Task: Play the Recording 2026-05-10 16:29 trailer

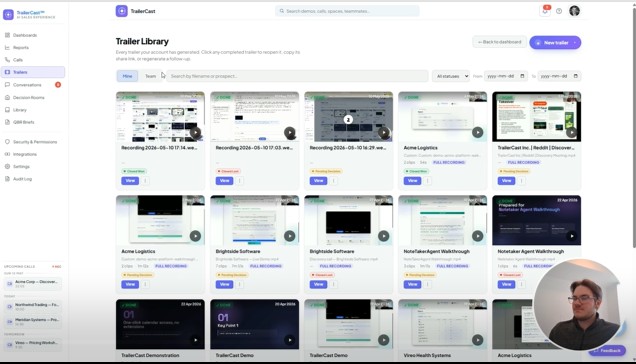Action: point(384,132)
